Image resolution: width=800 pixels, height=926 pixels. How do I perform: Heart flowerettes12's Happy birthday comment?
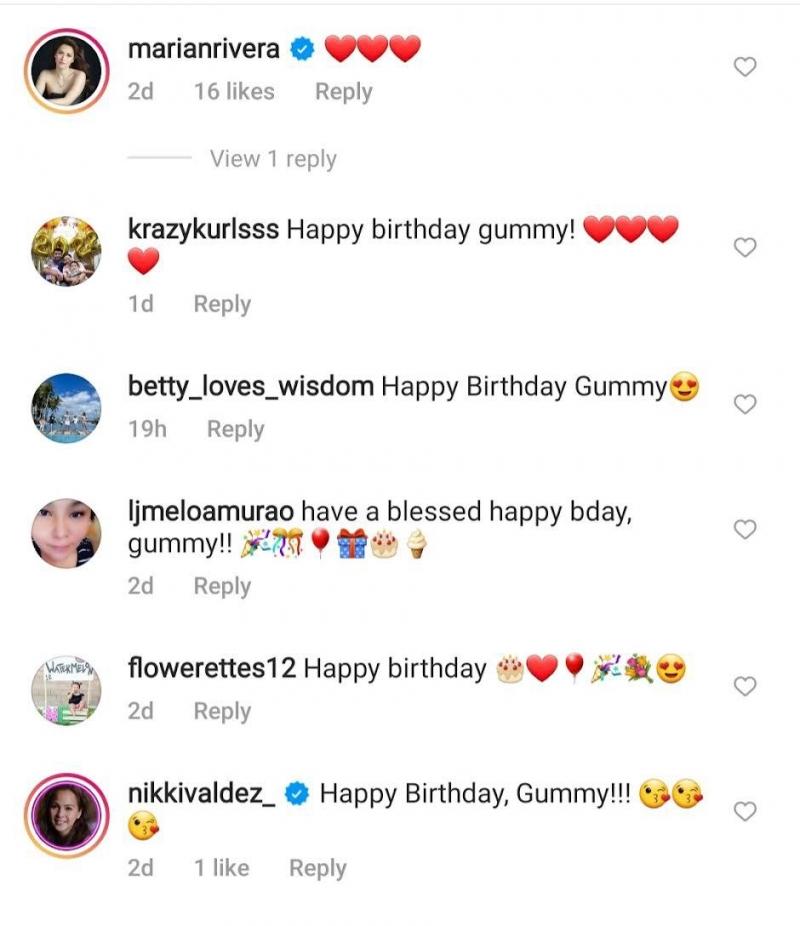click(x=745, y=686)
